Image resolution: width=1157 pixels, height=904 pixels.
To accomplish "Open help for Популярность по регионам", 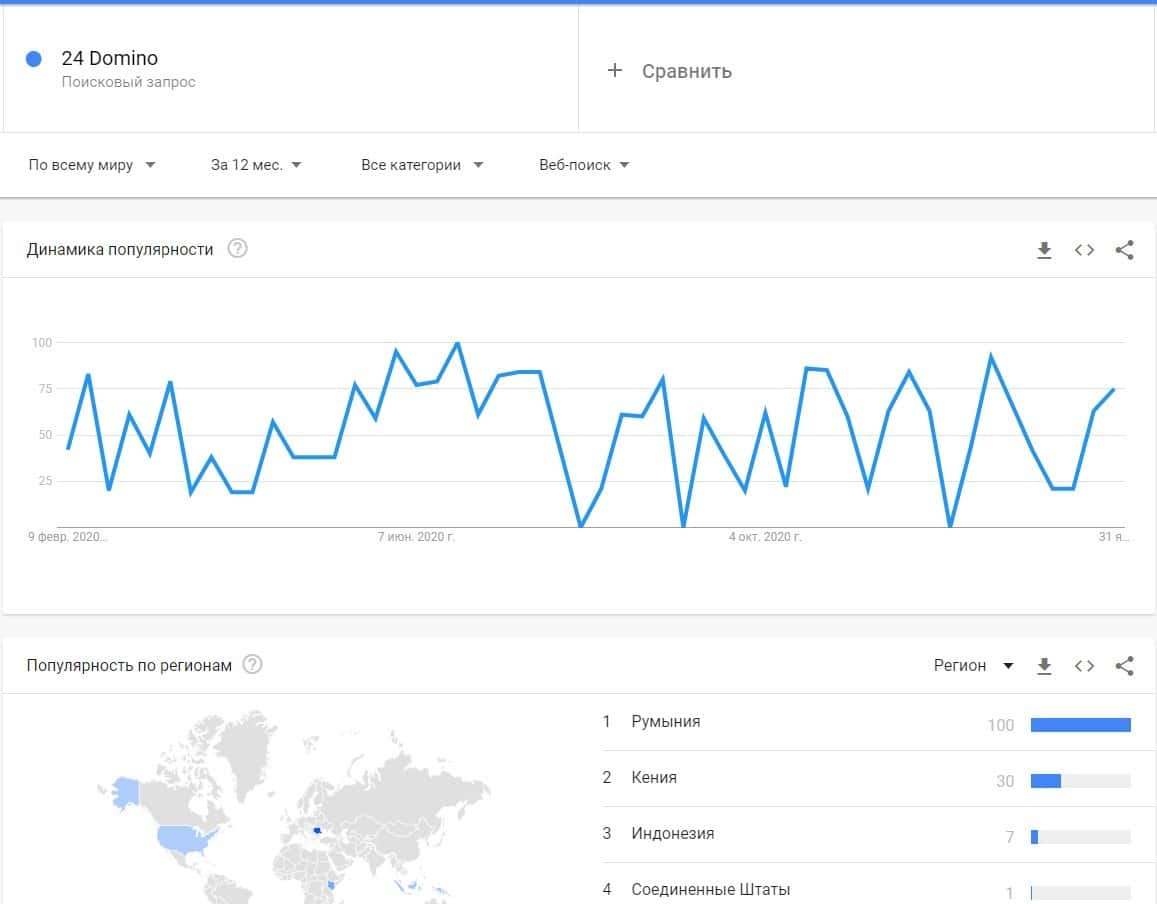I will (253, 665).
